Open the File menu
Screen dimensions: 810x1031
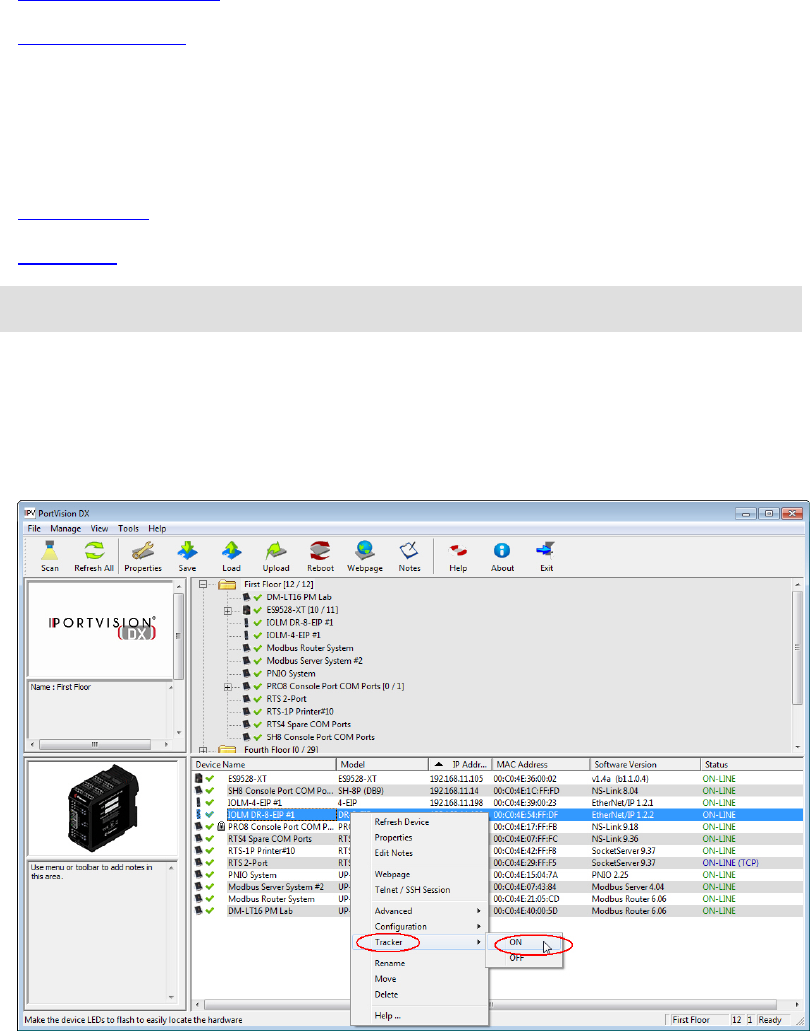tap(34, 529)
